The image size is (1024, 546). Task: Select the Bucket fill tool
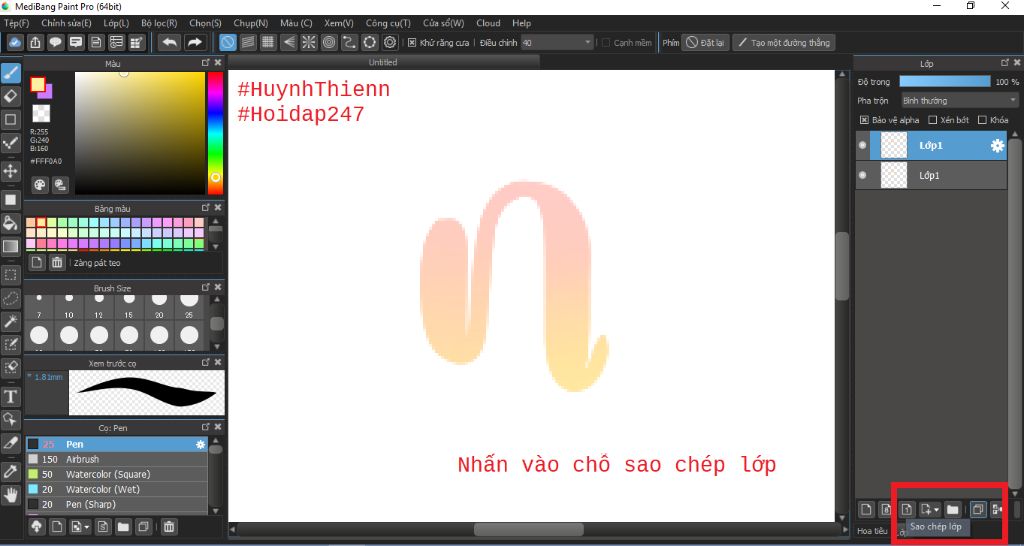[11, 223]
